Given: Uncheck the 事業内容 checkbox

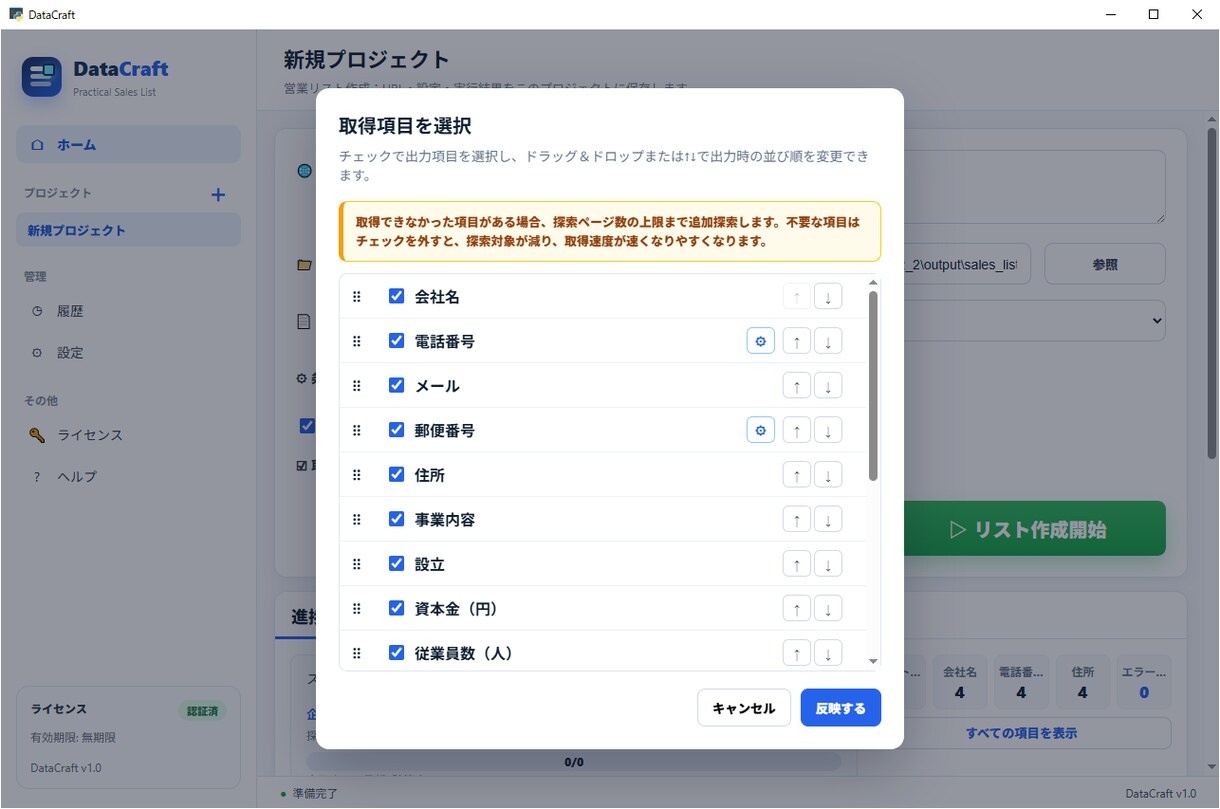Looking at the screenshot, I should 396,519.
